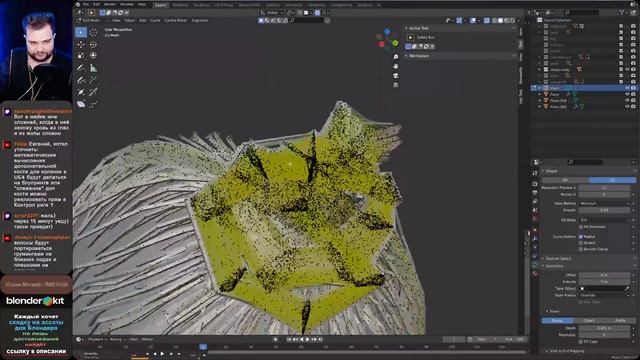Image resolution: width=640 pixels, height=360 pixels.
Task: Click the Resolution Preview U field
Action: (604, 188)
